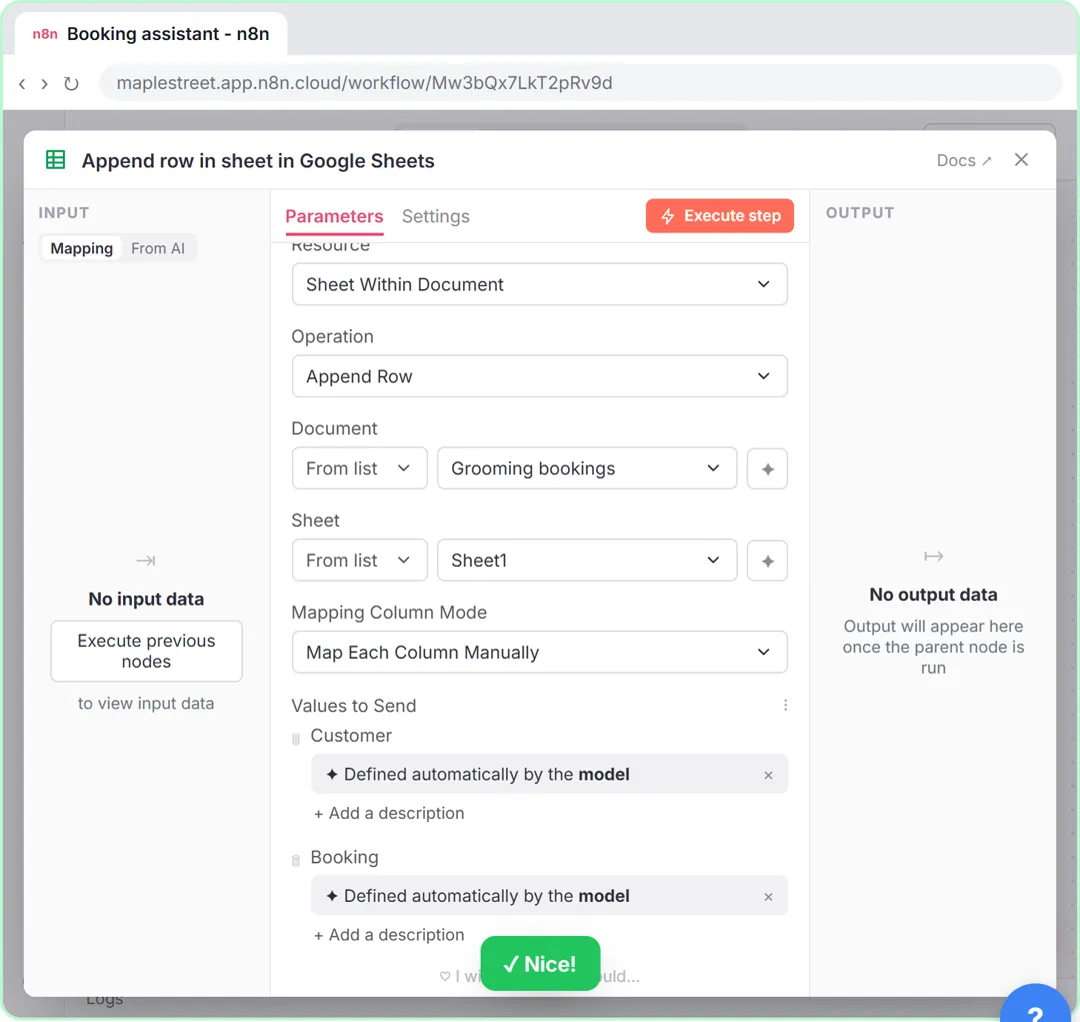Image resolution: width=1080 pixels, height=1022 pixels.
Task: Reload the browser page
Action: [71, 83]
